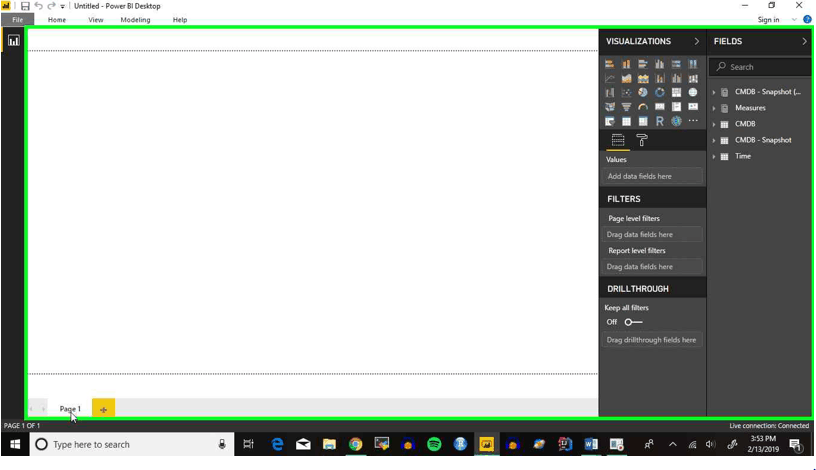Open import custom visual ellipsis
This screenshot has height=470, width=816.
[693, 121]
